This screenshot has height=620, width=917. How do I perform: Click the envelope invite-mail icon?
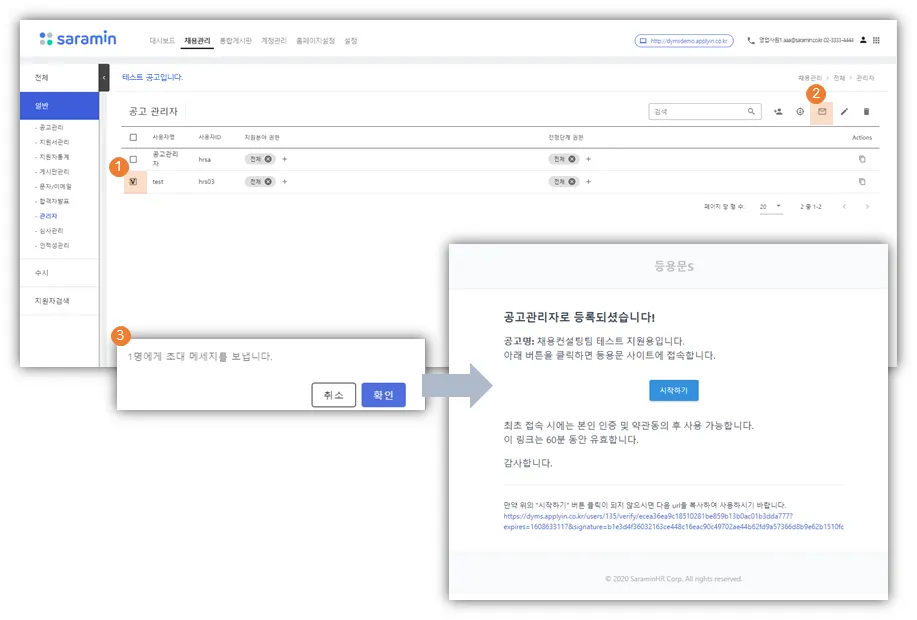point(822,112)
